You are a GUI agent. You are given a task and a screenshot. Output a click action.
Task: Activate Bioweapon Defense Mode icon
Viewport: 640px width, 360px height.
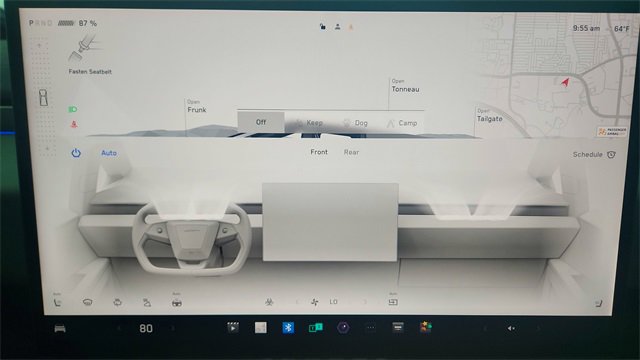269,302
